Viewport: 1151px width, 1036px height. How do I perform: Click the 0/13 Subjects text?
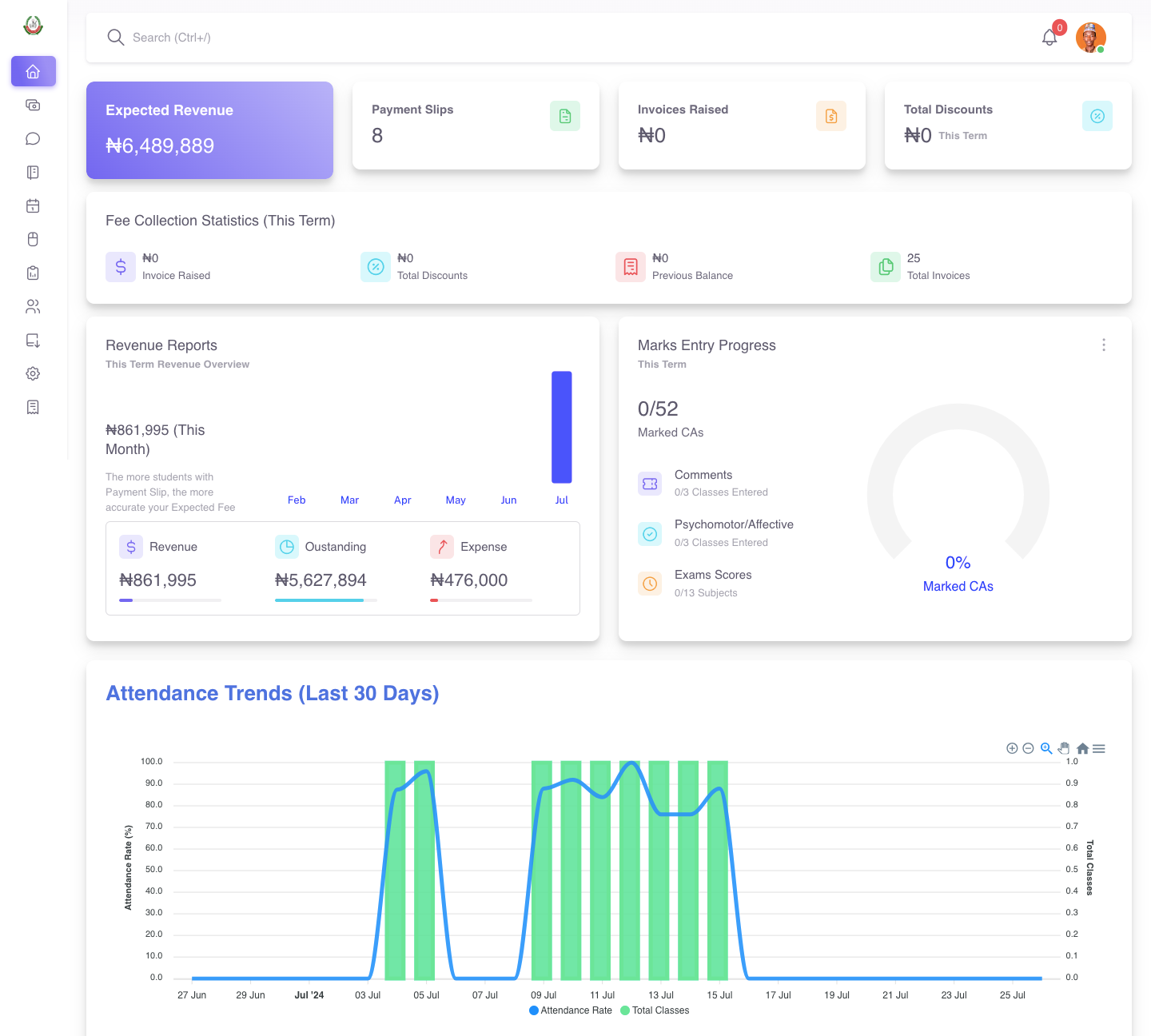706,593
